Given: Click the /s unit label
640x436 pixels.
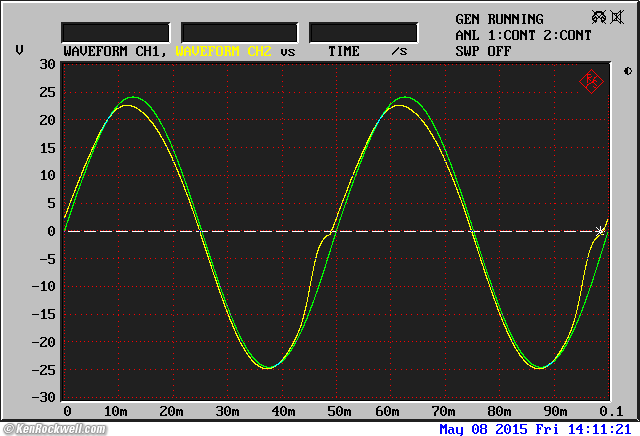Looking at the screenshot, I should pyautogui.click(x=399, y=51).
